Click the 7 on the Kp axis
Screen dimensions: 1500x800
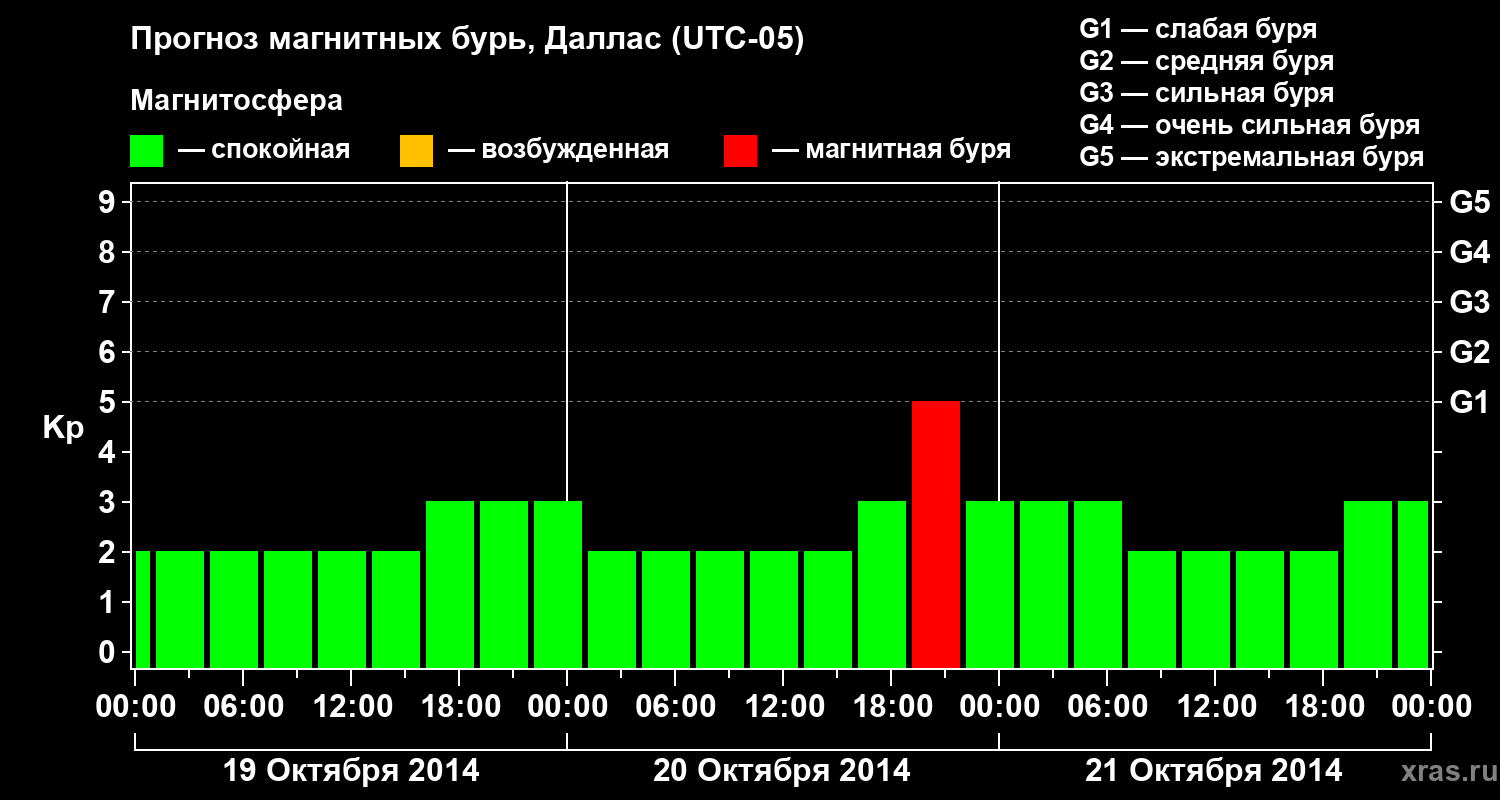click(108, 302)
